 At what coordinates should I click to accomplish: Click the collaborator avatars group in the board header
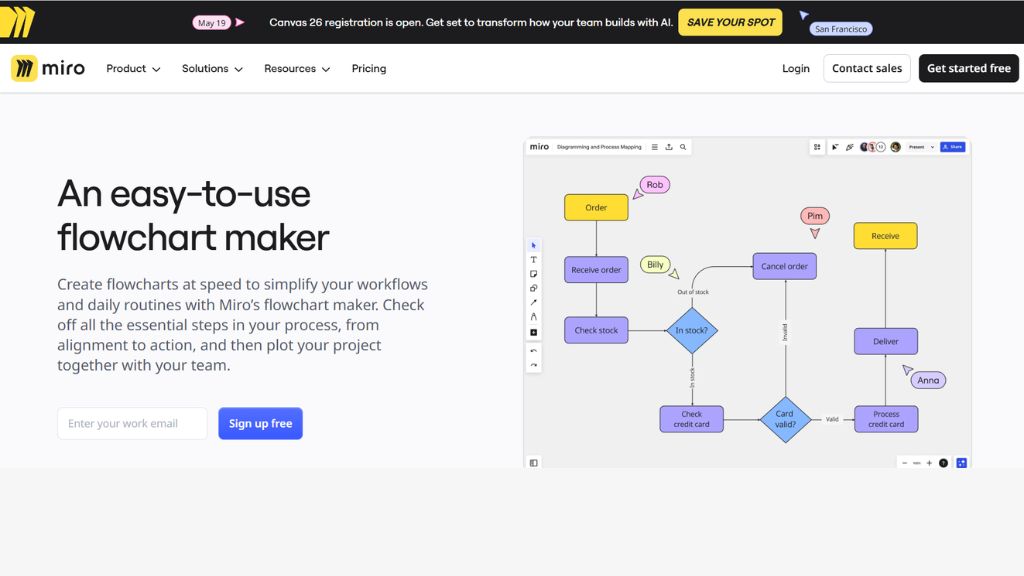[873, 147]
